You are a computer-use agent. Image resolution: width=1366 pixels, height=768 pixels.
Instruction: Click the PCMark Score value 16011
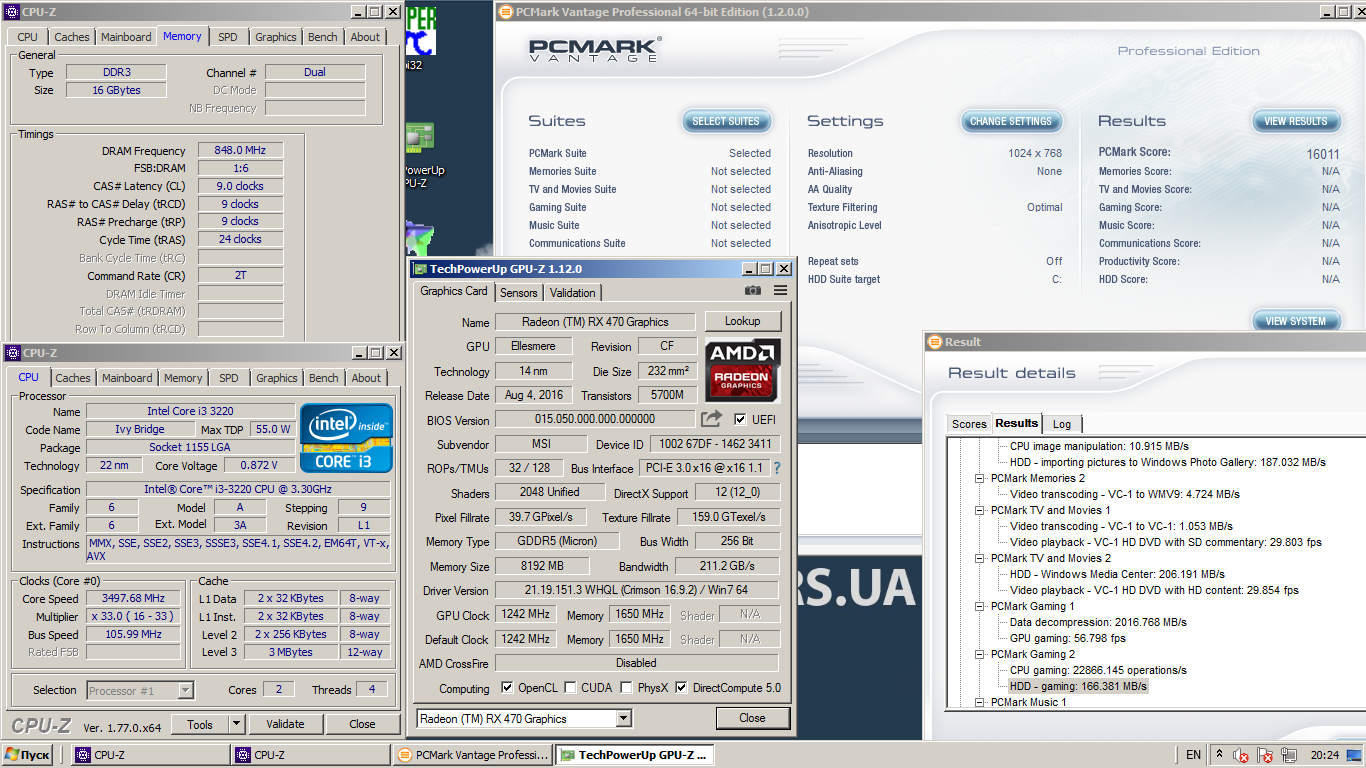[1322, 154]
